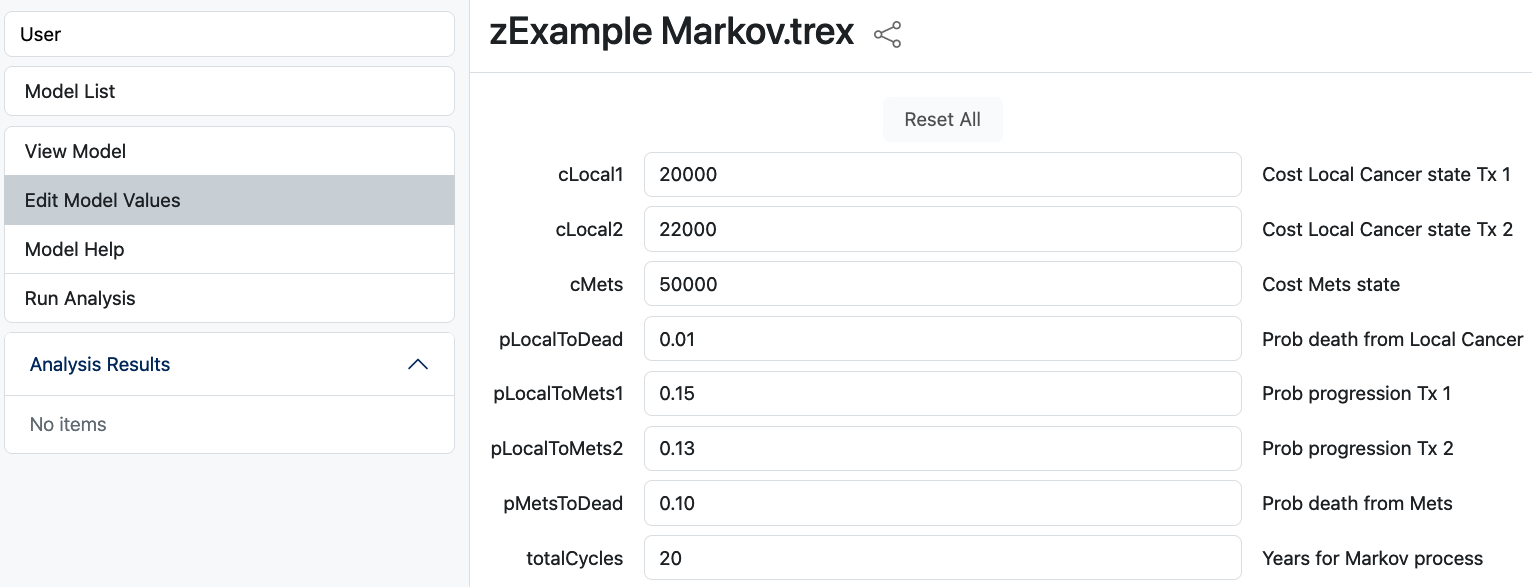Go to Model List
Viewport: 1532px width, 587px height.
[229, 91]
